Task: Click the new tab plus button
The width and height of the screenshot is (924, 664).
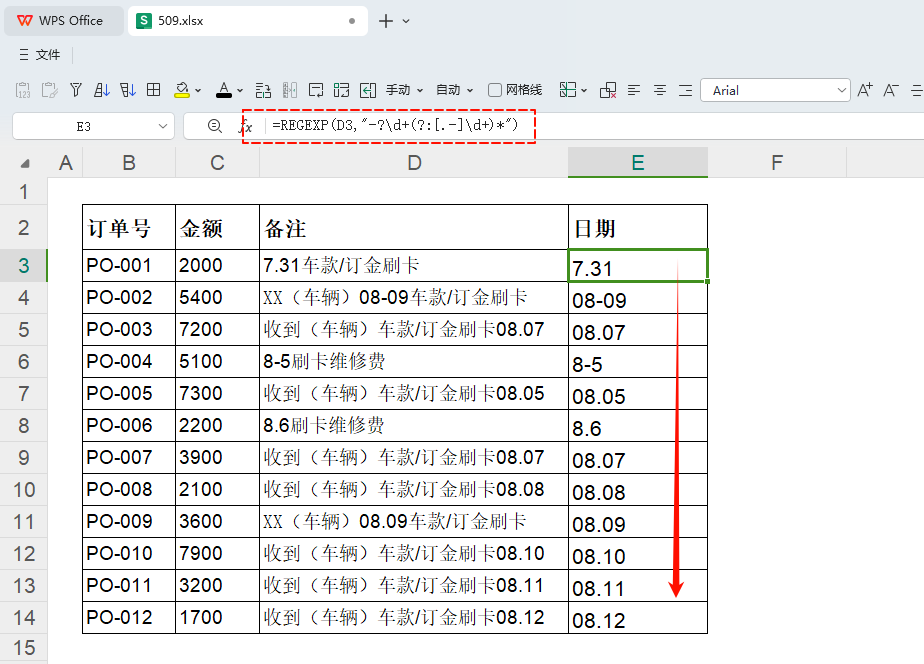Action: [x=385, y=21]
